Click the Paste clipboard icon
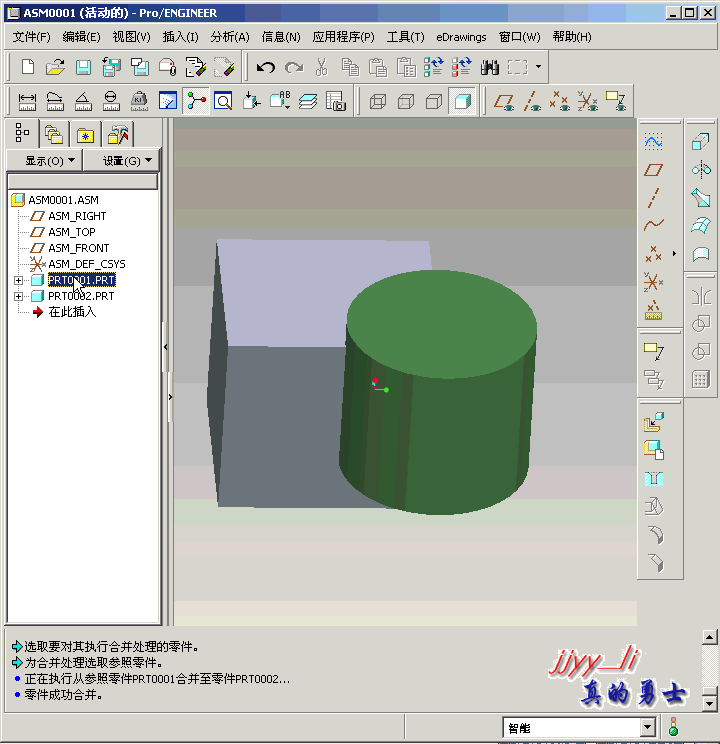The height and width of the screenshot is (744, 720). (x=378, y=67)
